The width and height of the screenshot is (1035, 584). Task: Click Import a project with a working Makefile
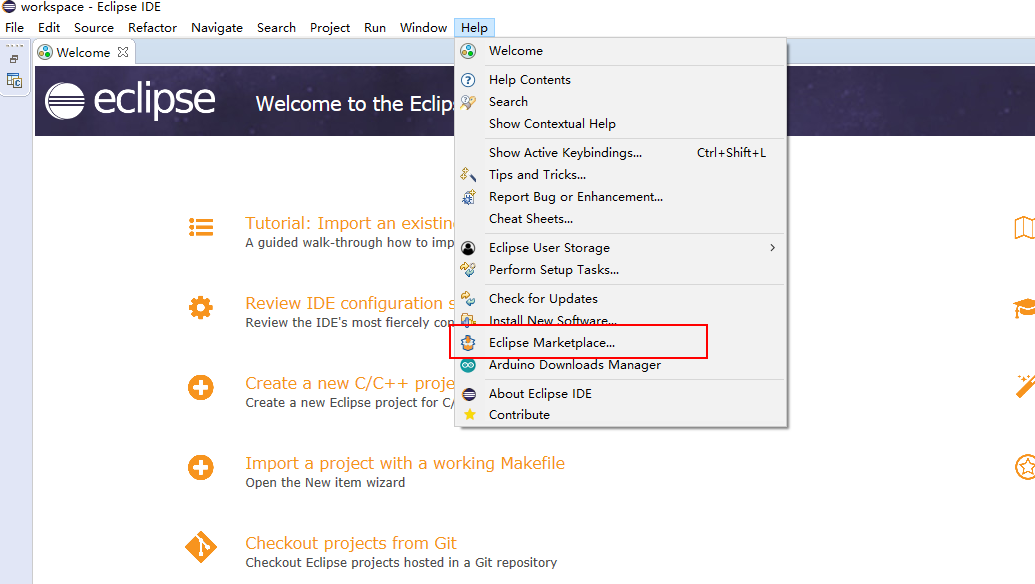tap(405, 463)
